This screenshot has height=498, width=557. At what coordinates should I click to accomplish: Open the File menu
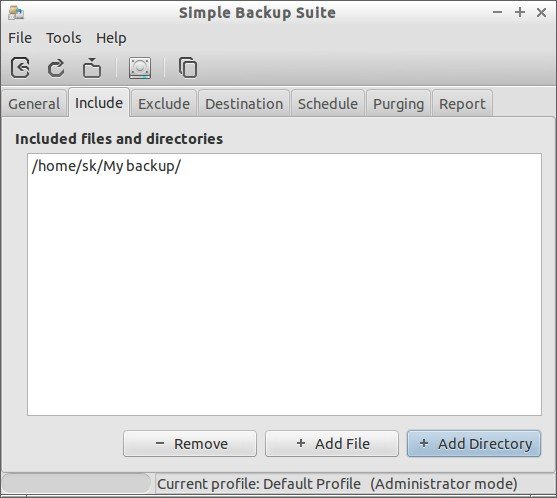click(20, 38)
